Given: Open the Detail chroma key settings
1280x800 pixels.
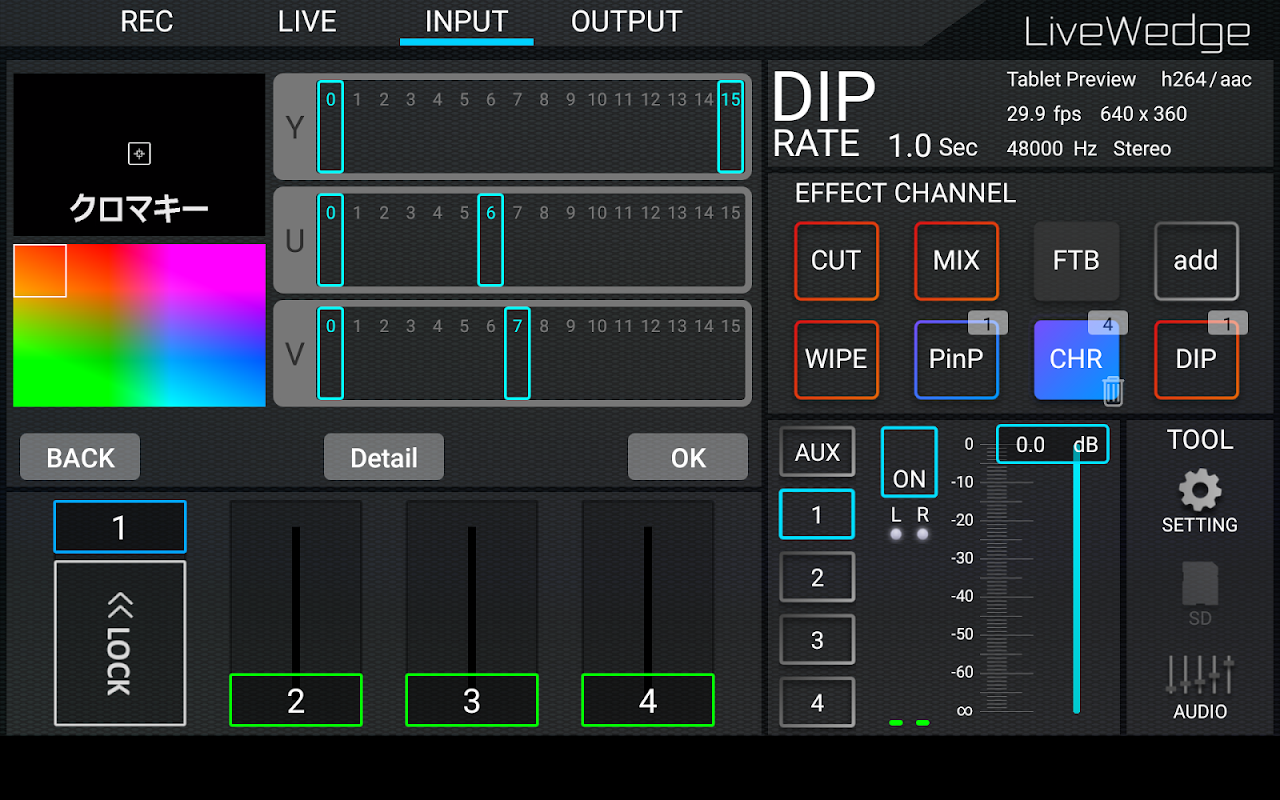Looking at the screenshot, I should 384,457.
